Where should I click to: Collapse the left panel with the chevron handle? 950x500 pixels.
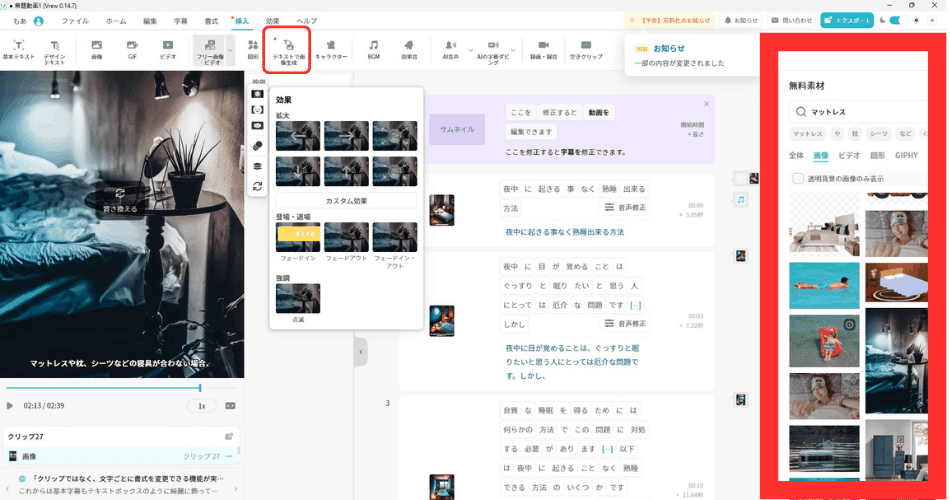point(361,352)
